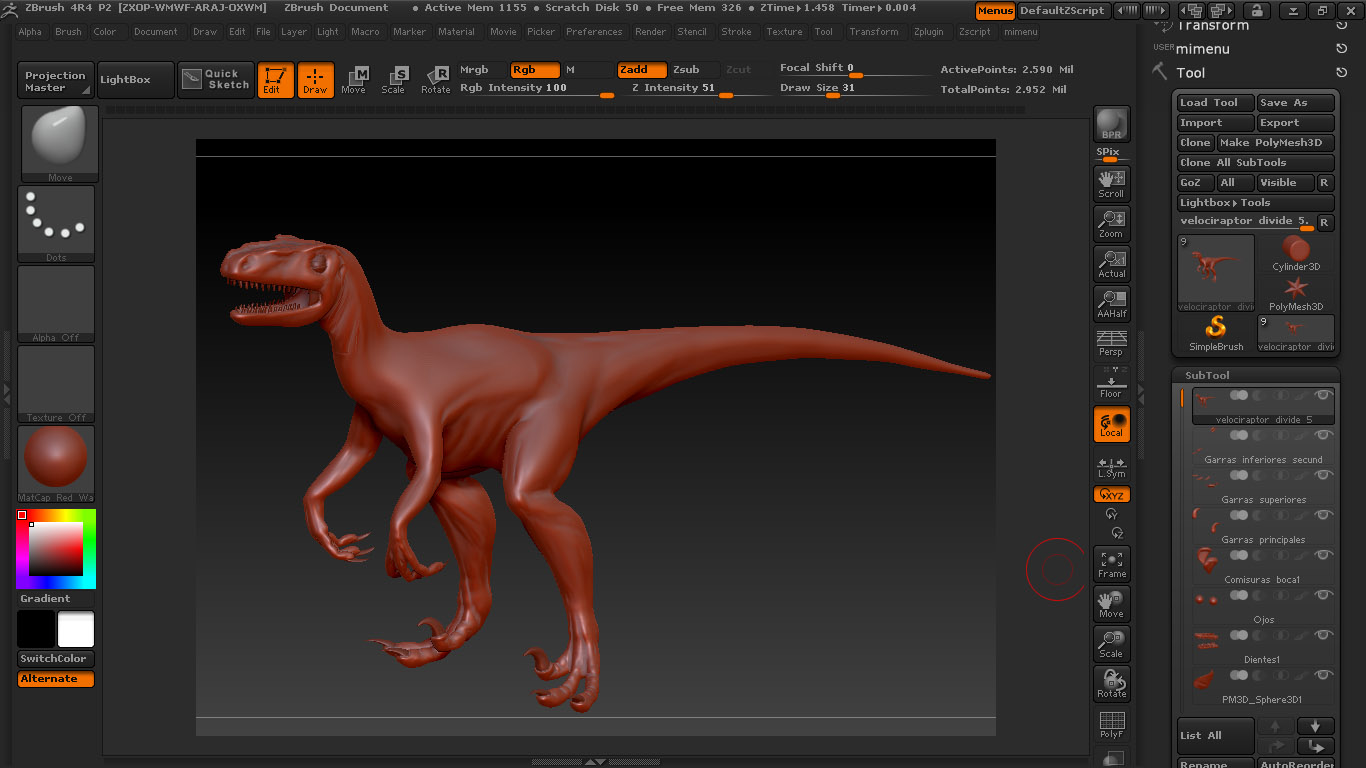
Task: Click the SwitchColor button
Action: pyautogui.click(x=56, y=659)
